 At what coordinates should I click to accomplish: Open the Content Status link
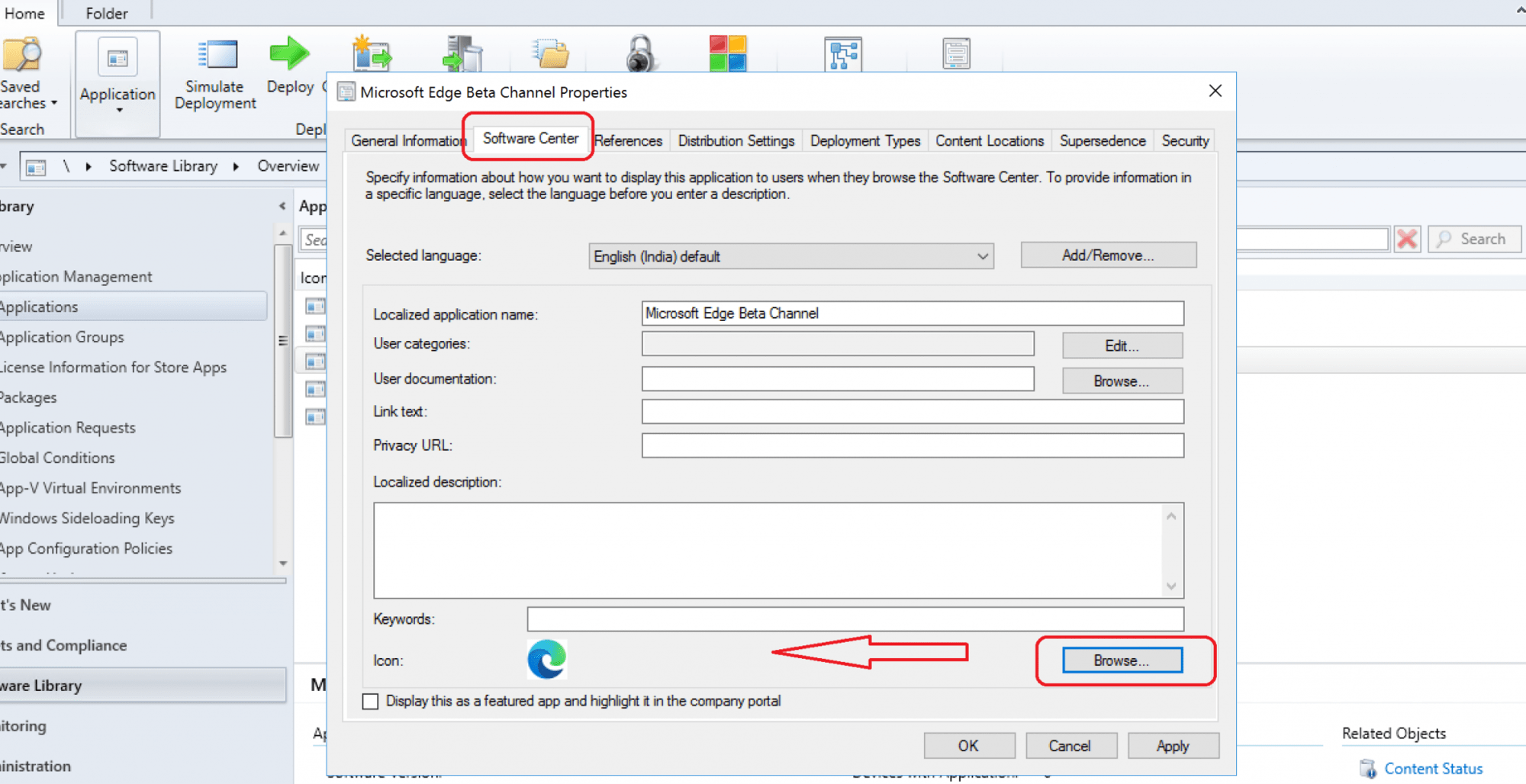[1433, 769]
